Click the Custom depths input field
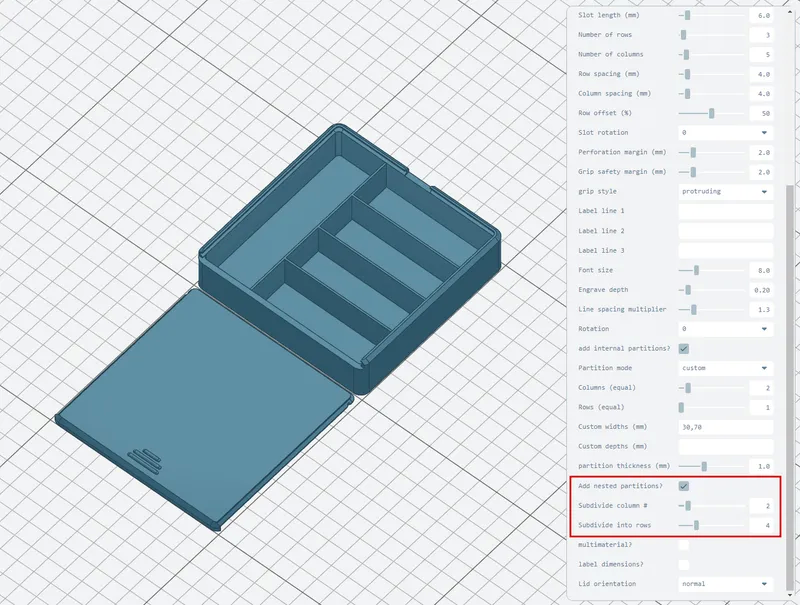This screenshot has height=605, width=800. 725,447
